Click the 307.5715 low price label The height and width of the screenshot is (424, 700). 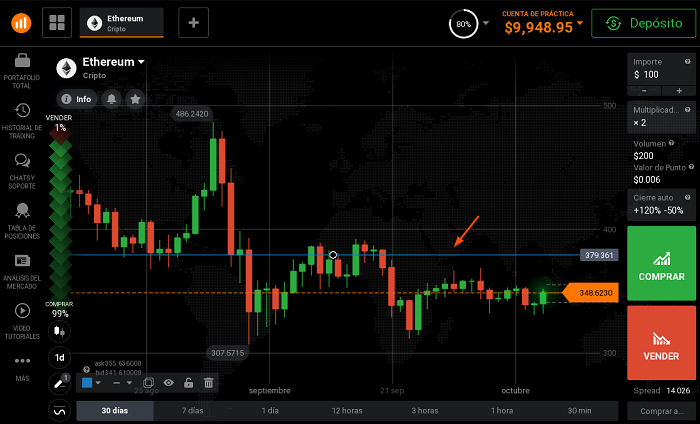pyautogui.click(x=228, y=353)
